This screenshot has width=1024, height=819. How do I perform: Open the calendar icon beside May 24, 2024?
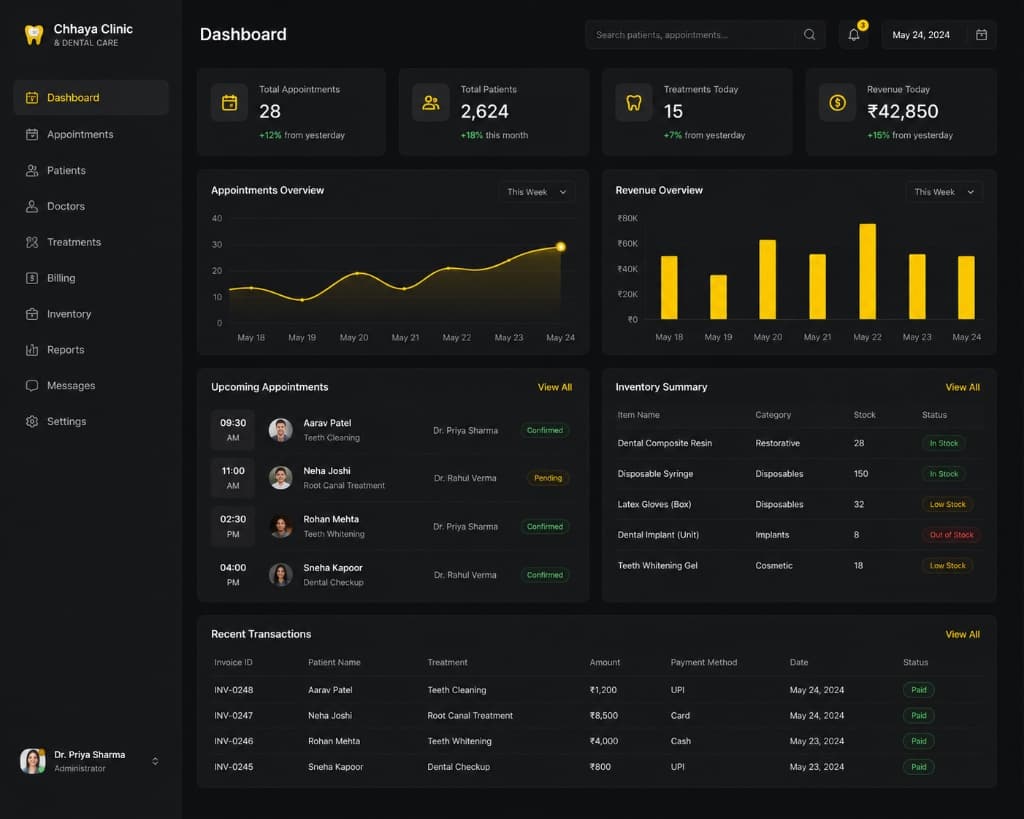(x=981, y=35)
